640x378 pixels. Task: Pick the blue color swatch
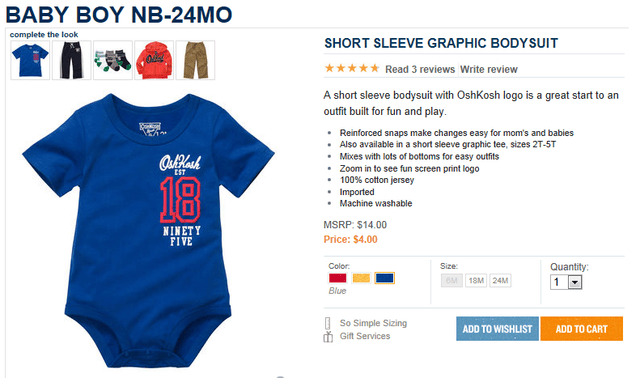[x=384, y=278]
